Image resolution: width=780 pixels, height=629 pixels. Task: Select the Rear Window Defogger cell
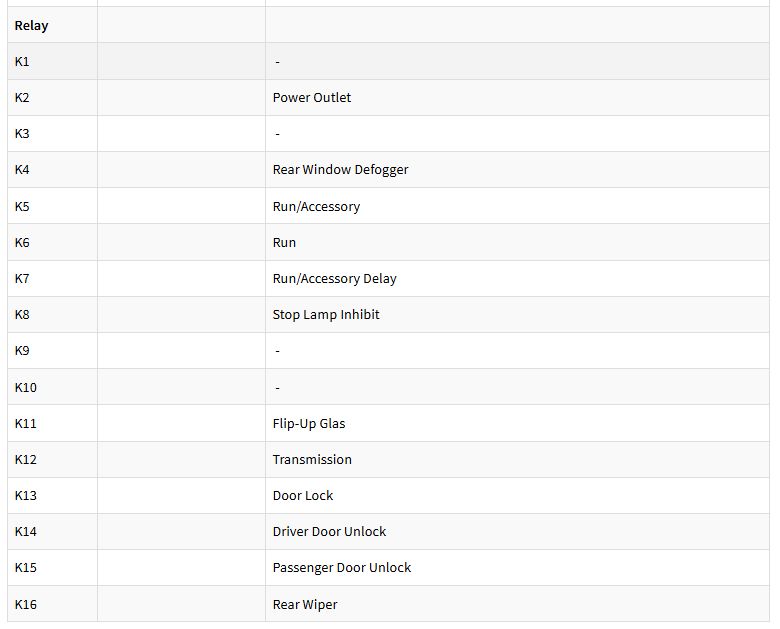340,169
